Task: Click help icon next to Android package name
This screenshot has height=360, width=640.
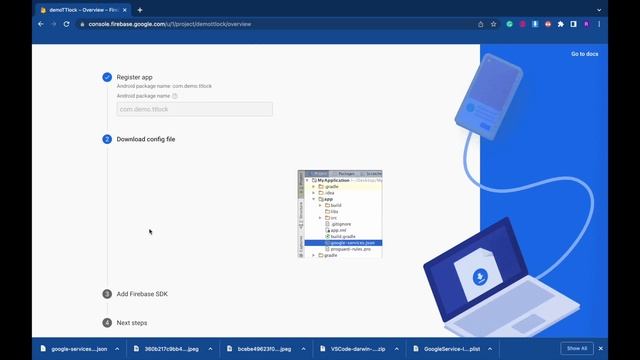Action: pos(175,96)
